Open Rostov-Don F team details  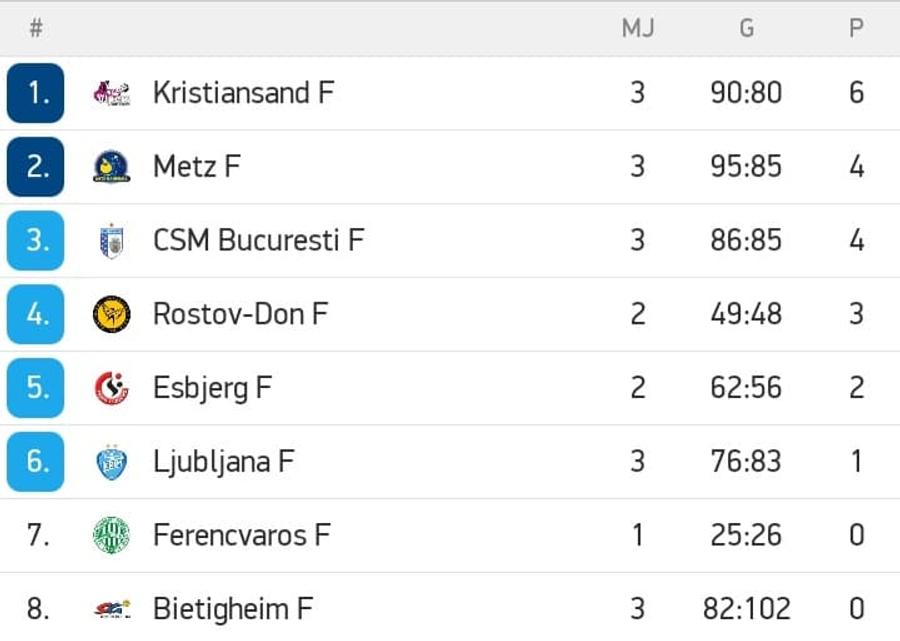pos(240,314)
